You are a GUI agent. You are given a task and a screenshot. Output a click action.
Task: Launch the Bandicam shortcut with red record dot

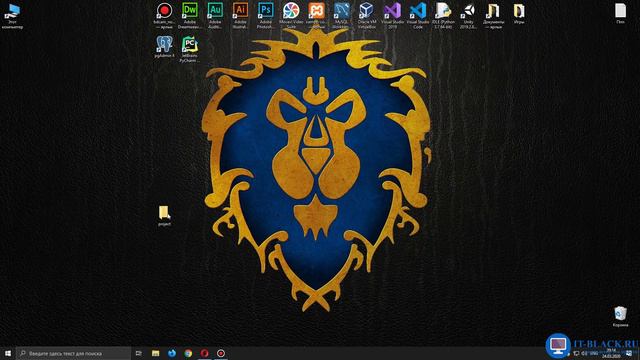(x=164, y=16)
